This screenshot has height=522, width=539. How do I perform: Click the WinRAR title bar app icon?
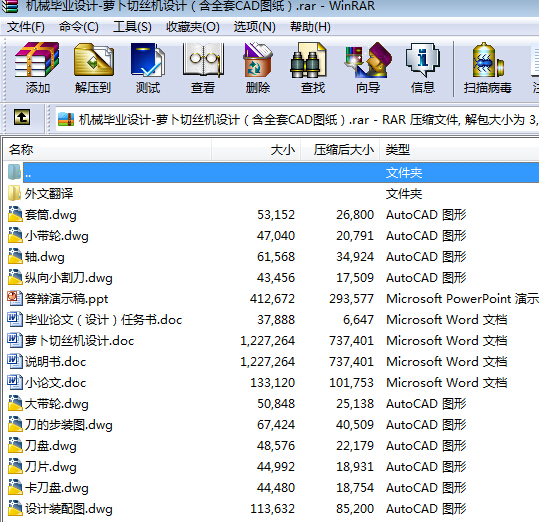10,6
